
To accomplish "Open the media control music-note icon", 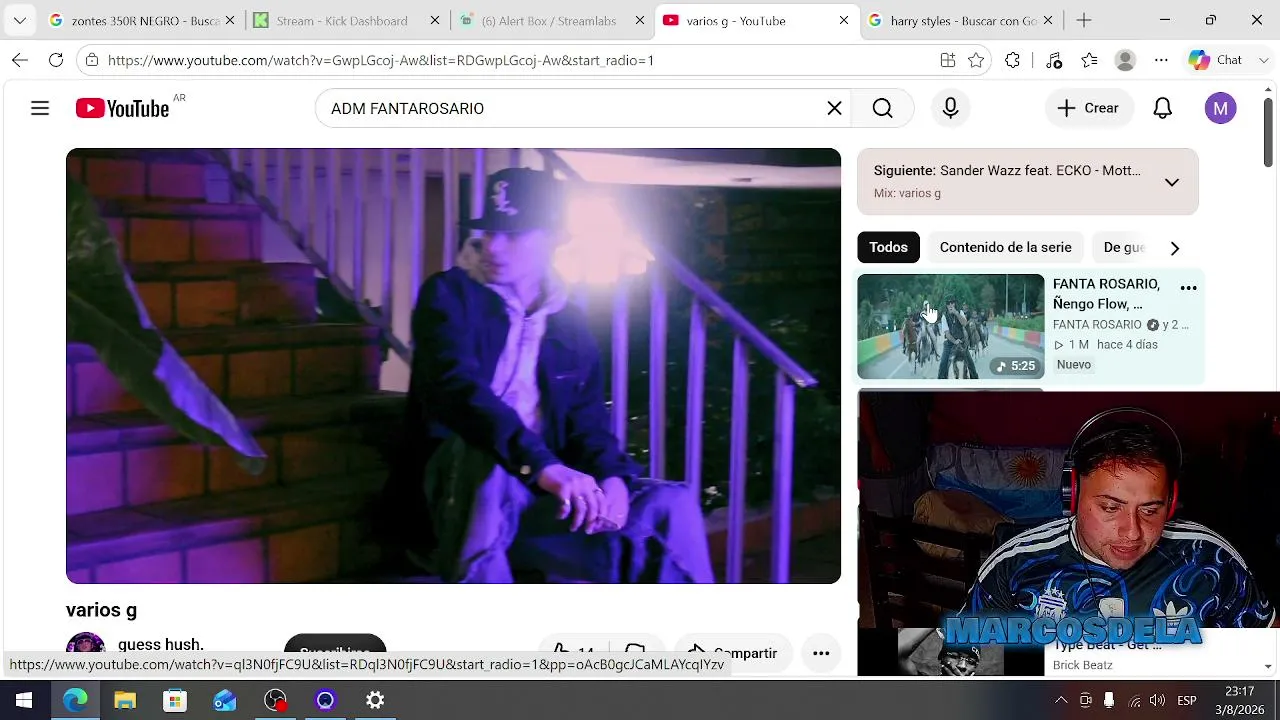I will point(1054,60).
